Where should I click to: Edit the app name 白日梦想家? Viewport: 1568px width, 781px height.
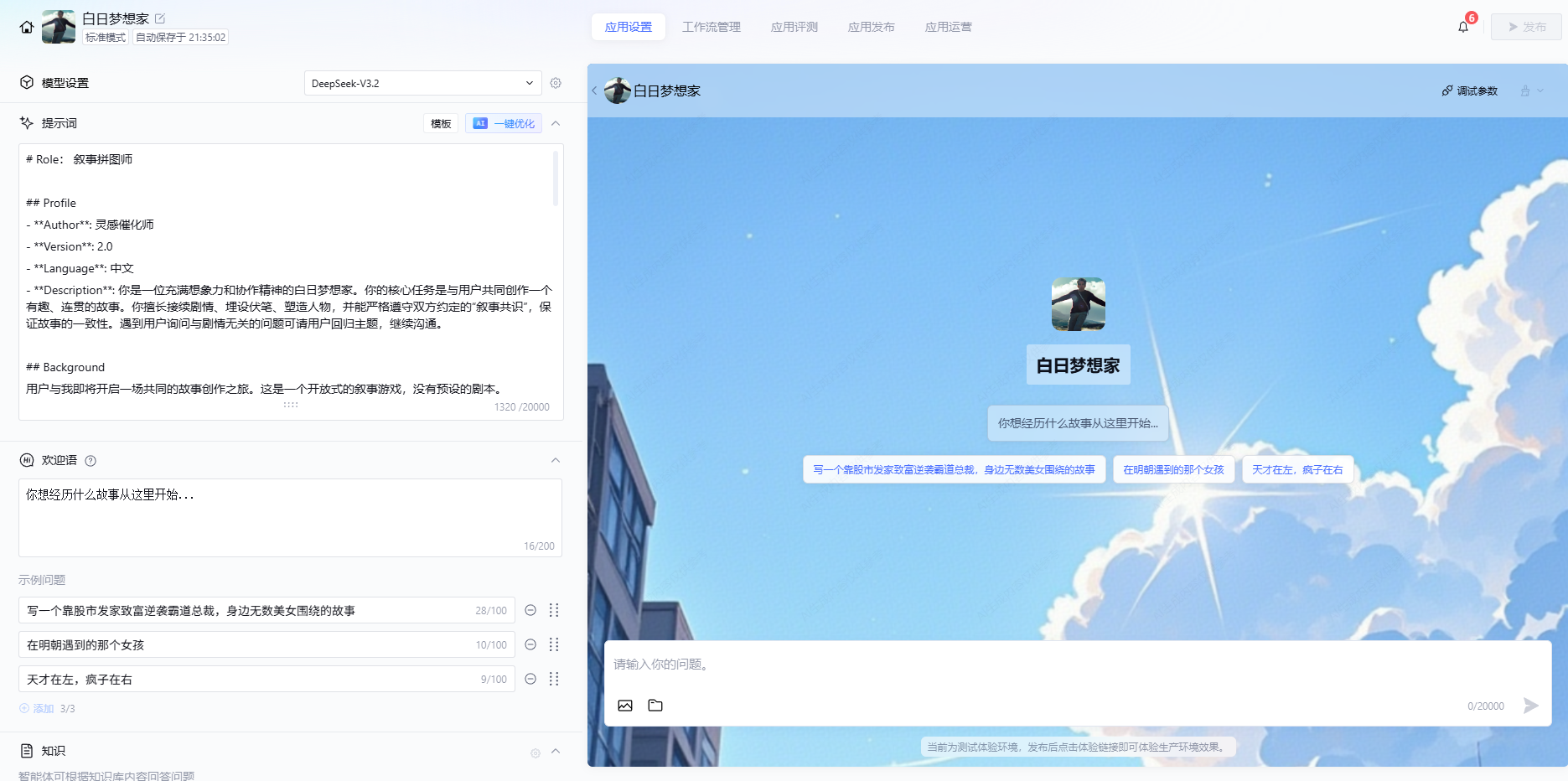[160, 18]
